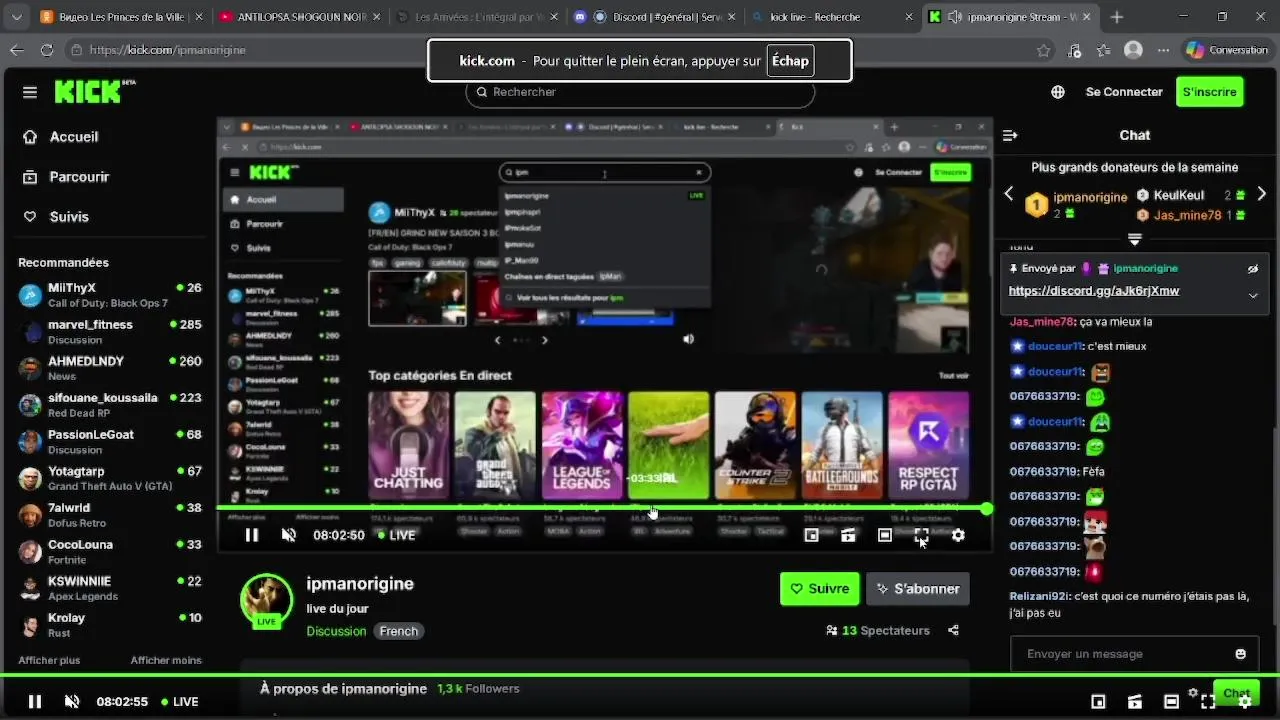The width and height of the screenshot is (1280, 720).
Task: Open the hamburger menu beside the KICK logo
Action: click(x=30, y=92)
